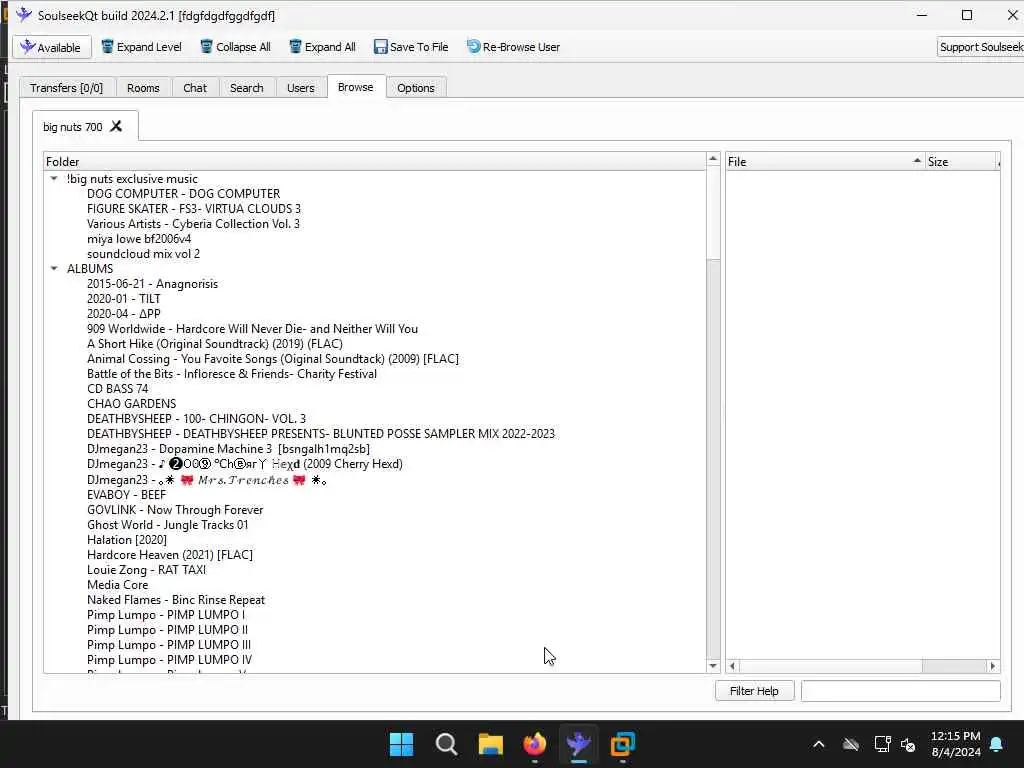Select Hardcore Heaven (2021) [FLAC] folder
This screenshot has height=768, width=1024.
pyautogui.click(x=170, y=555)
